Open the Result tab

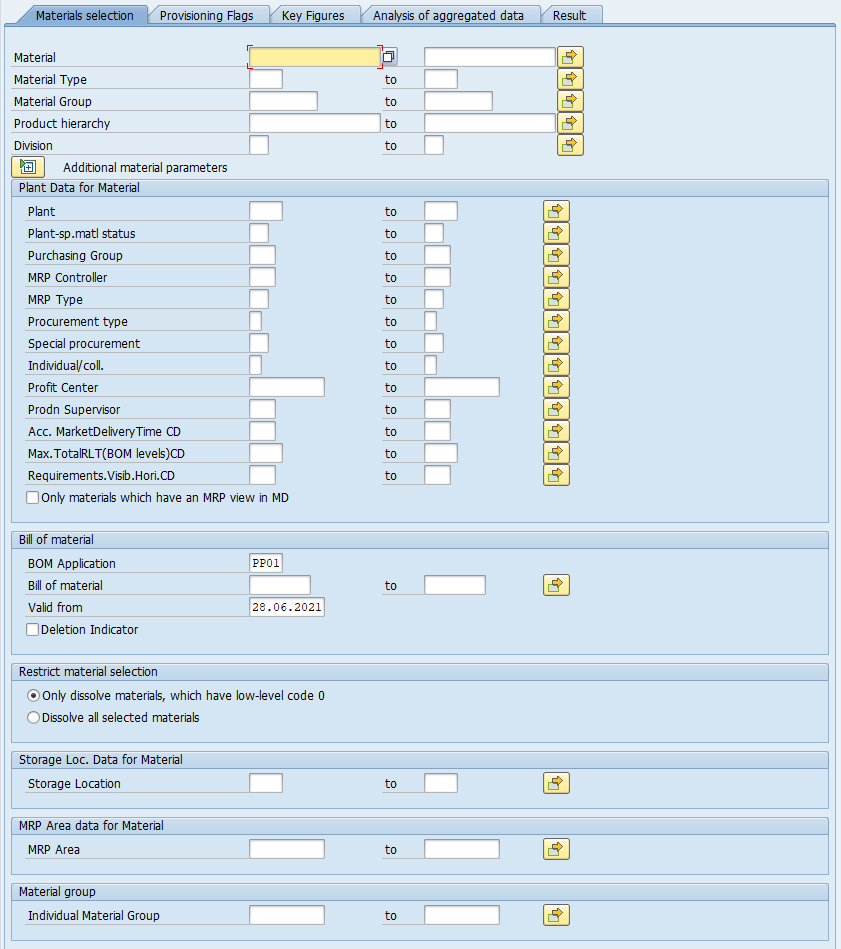click(569, 15)
